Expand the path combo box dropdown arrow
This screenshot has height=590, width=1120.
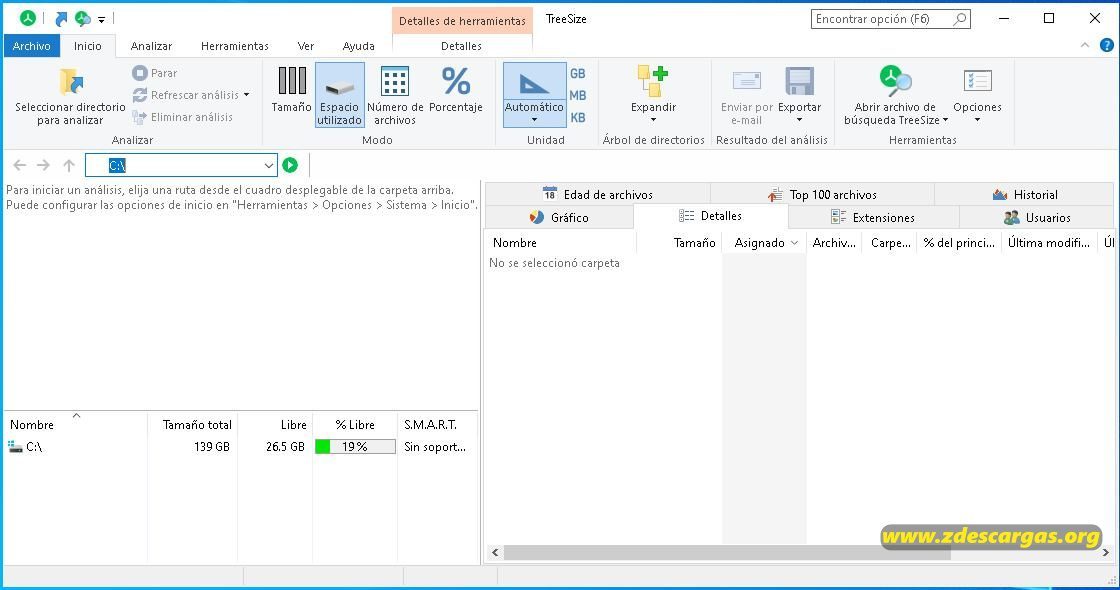[269, 166]
